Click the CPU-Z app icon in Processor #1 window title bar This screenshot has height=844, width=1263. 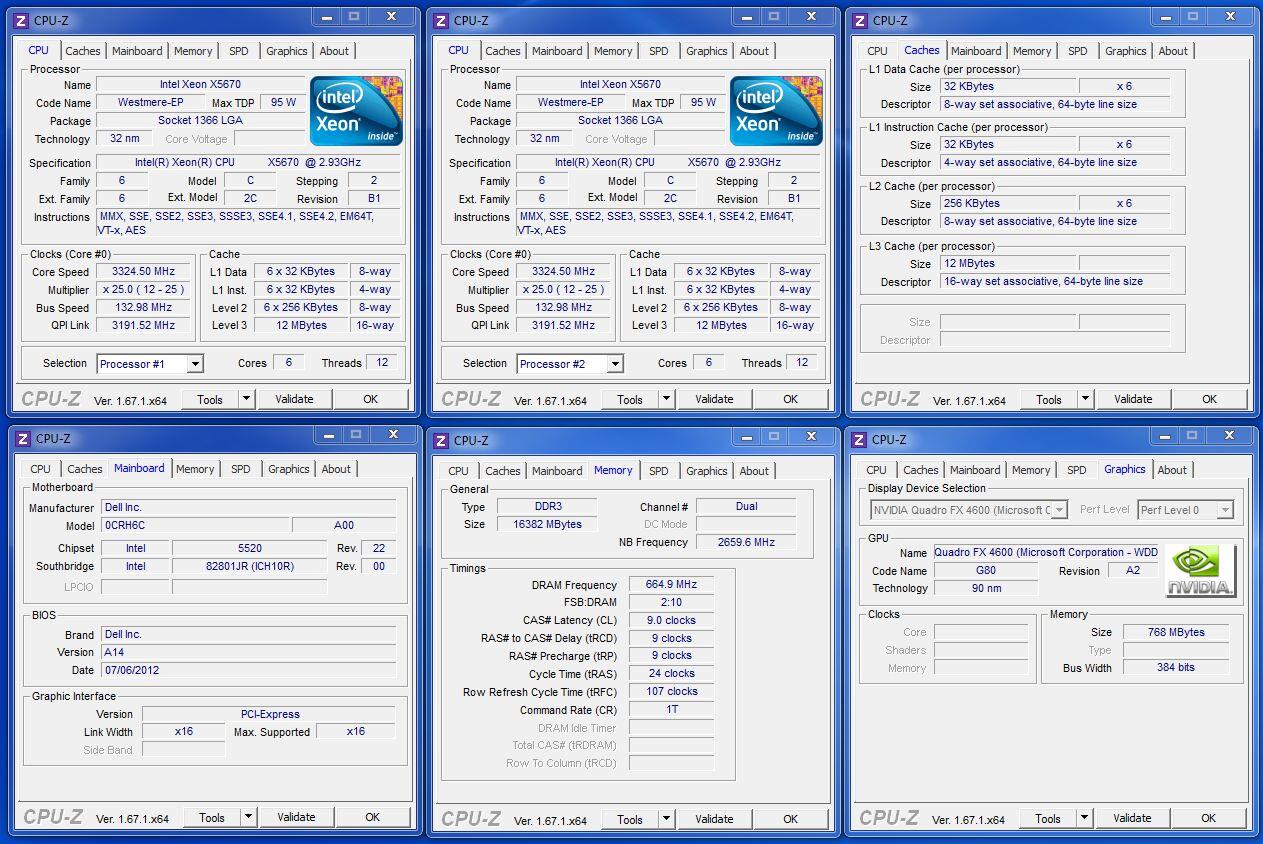tap(23, 20)
